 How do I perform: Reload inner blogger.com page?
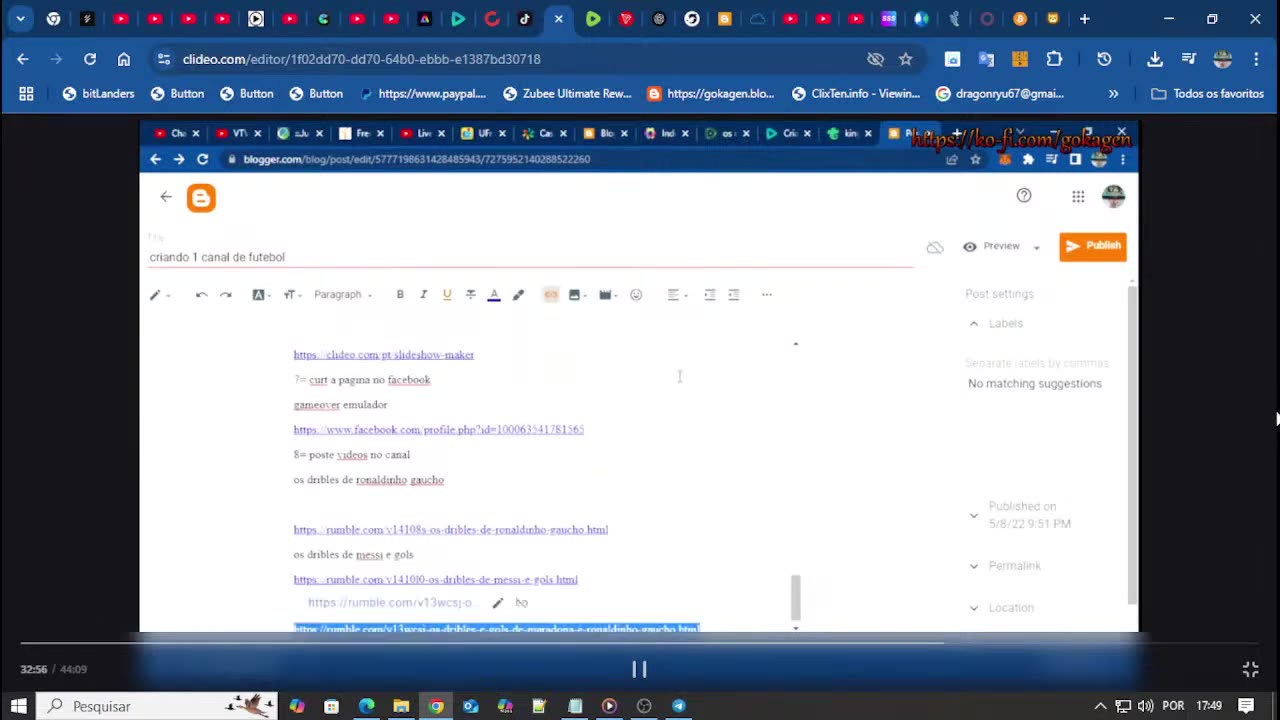point(202,159)
